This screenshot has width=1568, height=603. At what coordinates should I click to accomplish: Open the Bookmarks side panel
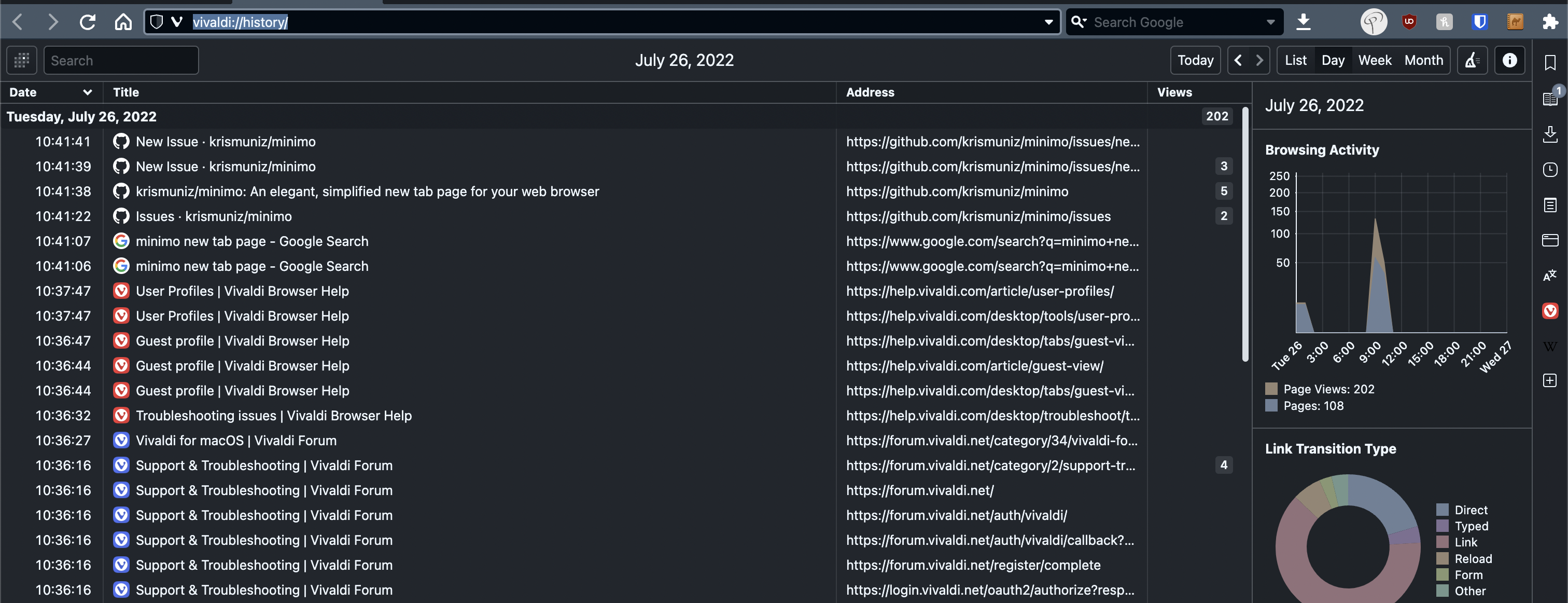point(1550,62)
